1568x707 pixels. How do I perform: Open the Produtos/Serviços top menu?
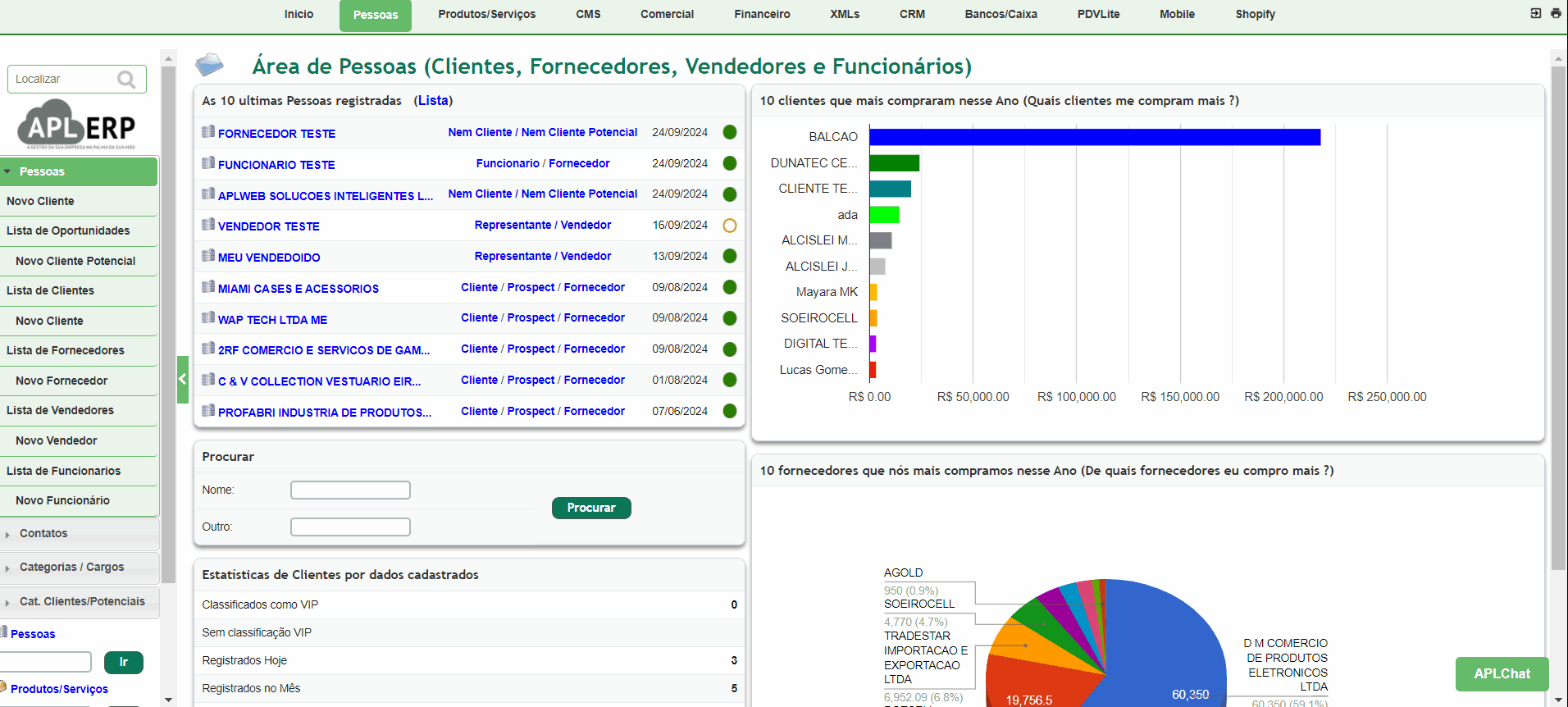coord(487,14)
